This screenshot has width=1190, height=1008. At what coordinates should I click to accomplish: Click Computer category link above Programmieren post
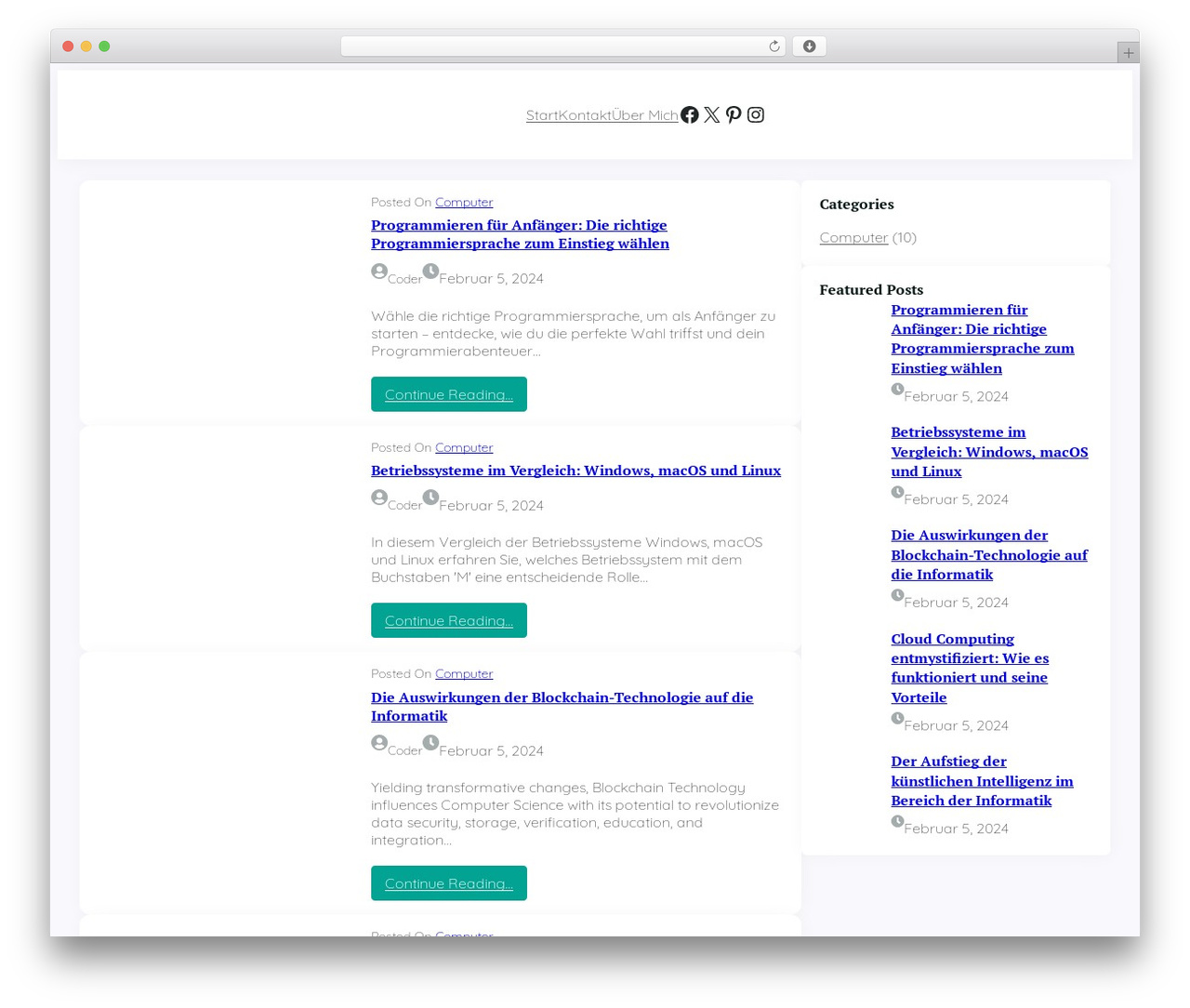tap(464, 202)
